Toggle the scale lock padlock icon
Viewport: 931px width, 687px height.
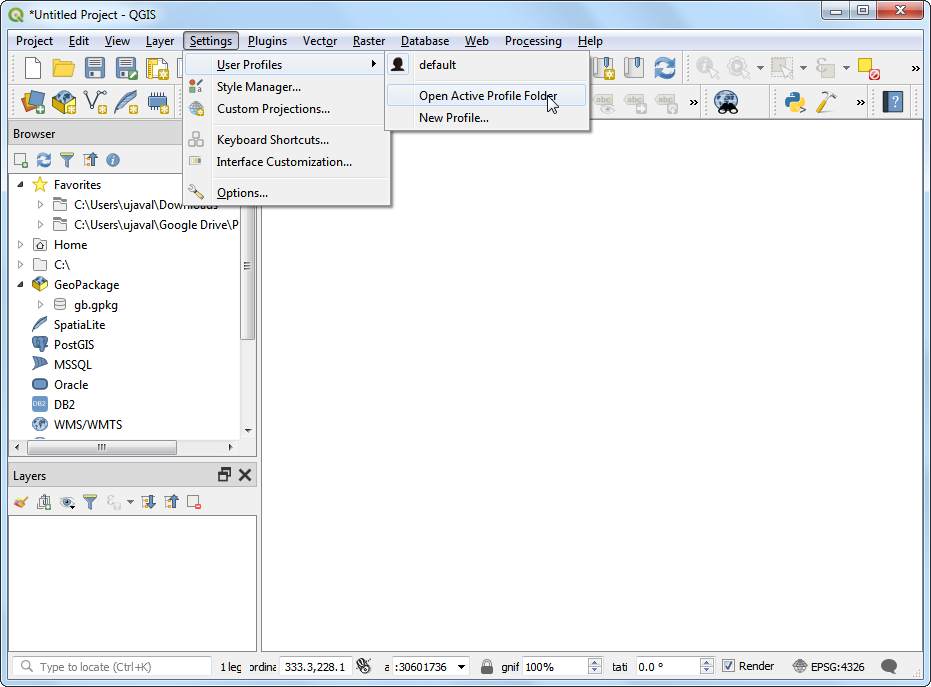click(487, 666)
